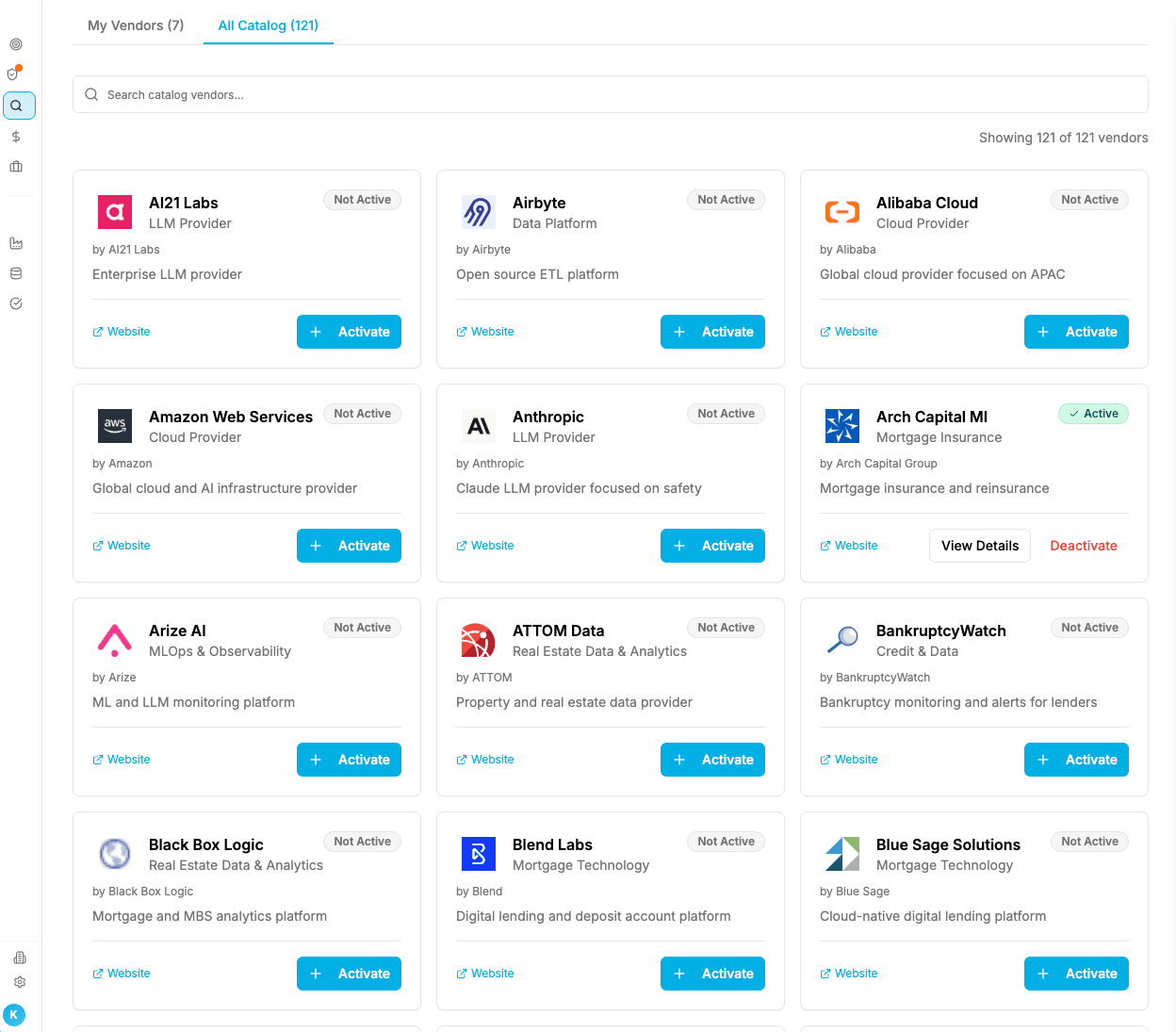The height and width of the screenshot is (1032, 1176).
Task: Focus the Search catalog vendors field
Action: coord(611,94)
